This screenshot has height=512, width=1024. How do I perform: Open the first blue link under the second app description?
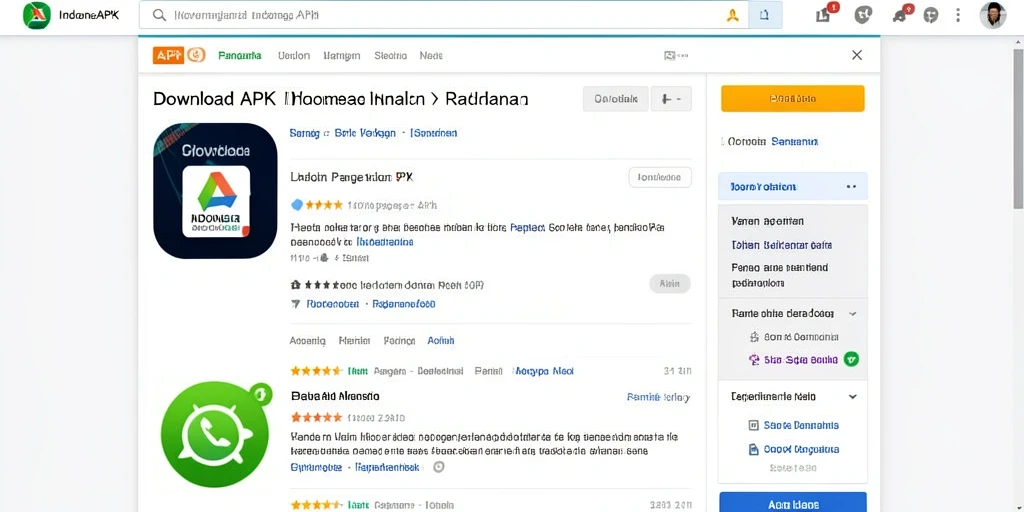click(315, 468)
